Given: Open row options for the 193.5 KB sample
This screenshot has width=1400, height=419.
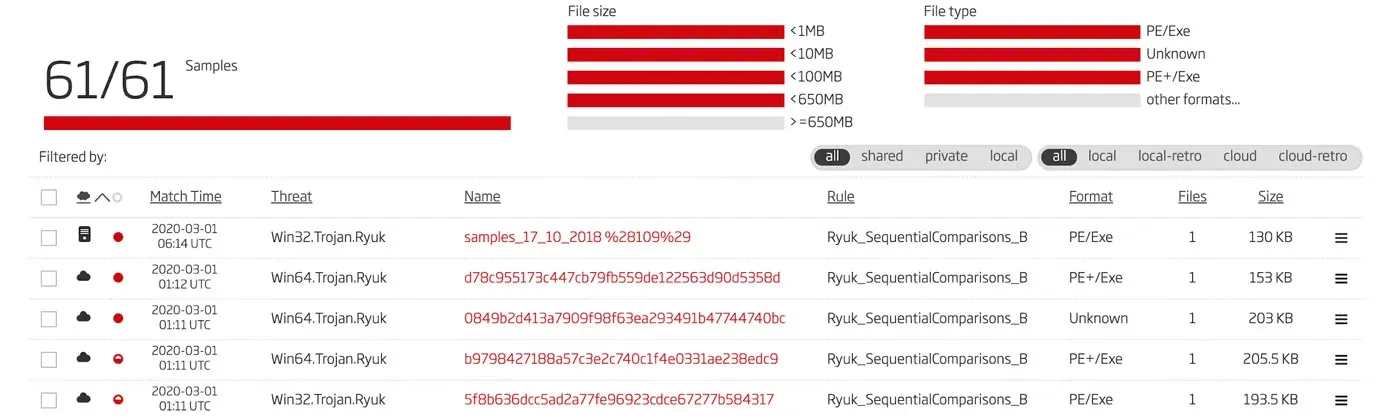Looking at the screenshot, I should 1341,400.
